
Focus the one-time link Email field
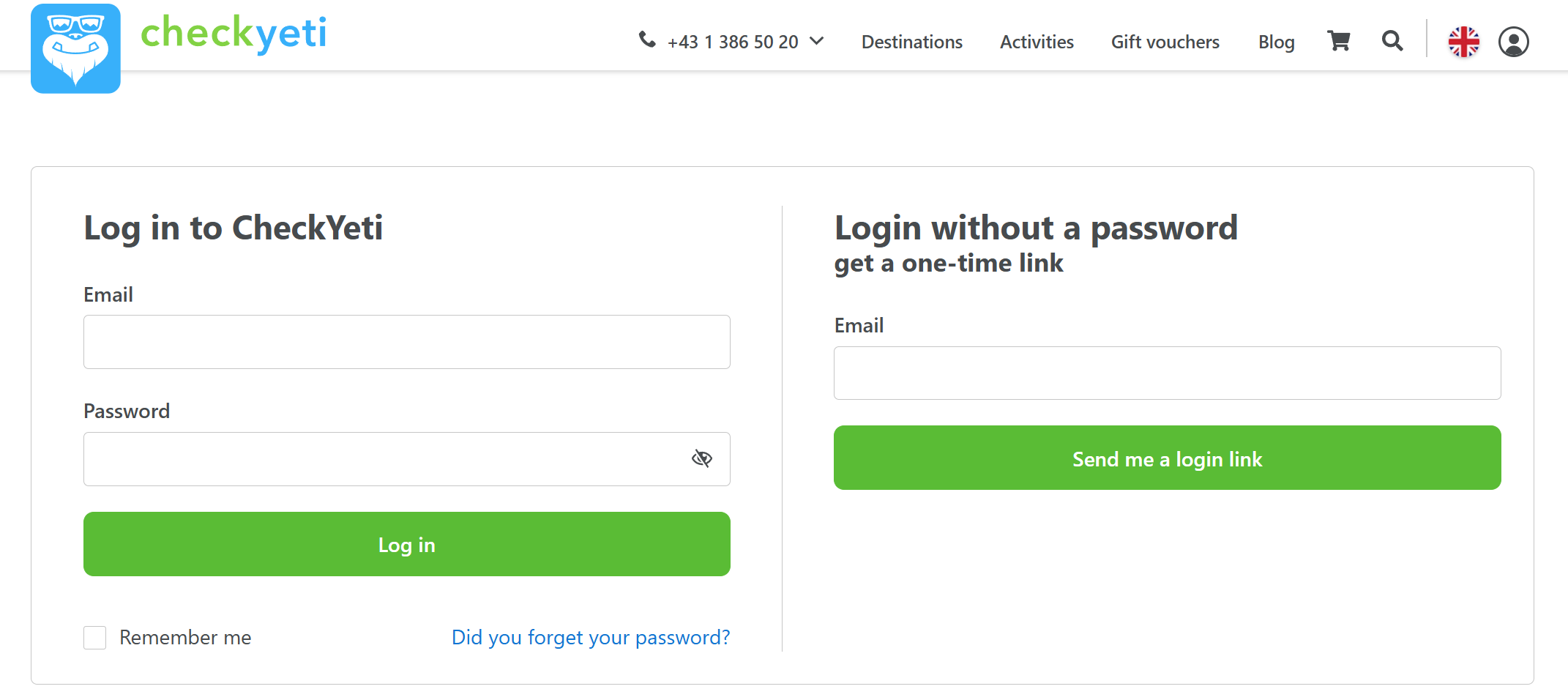(1168, 373)
